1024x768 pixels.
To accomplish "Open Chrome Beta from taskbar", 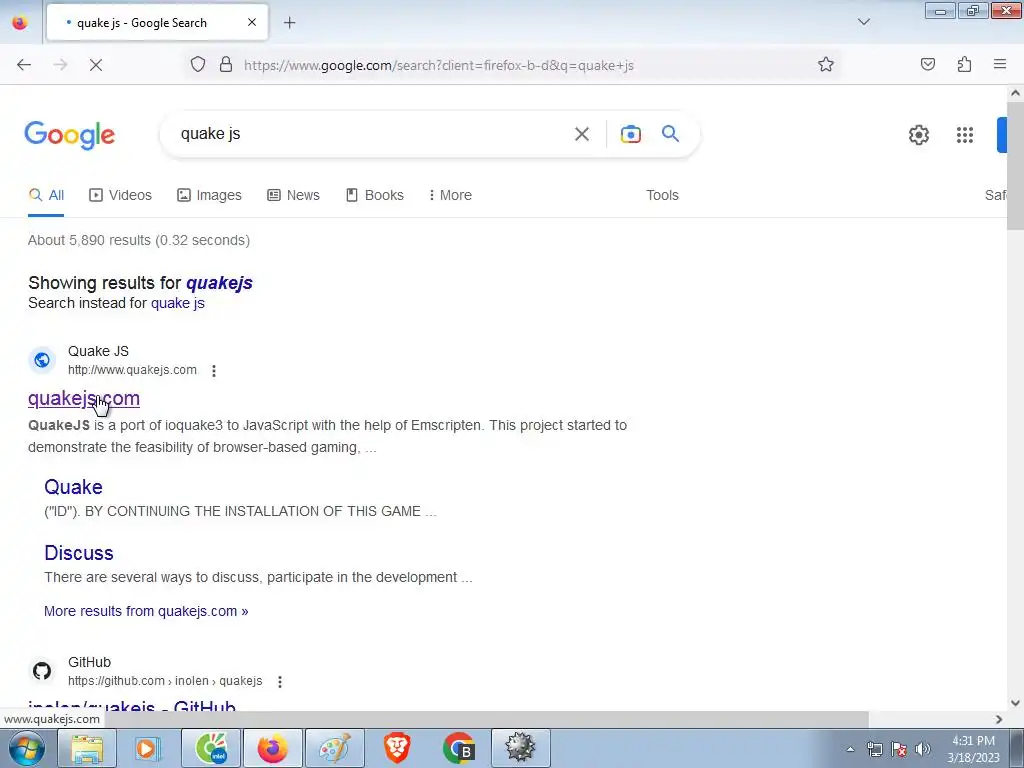I will tap(458, 748).
